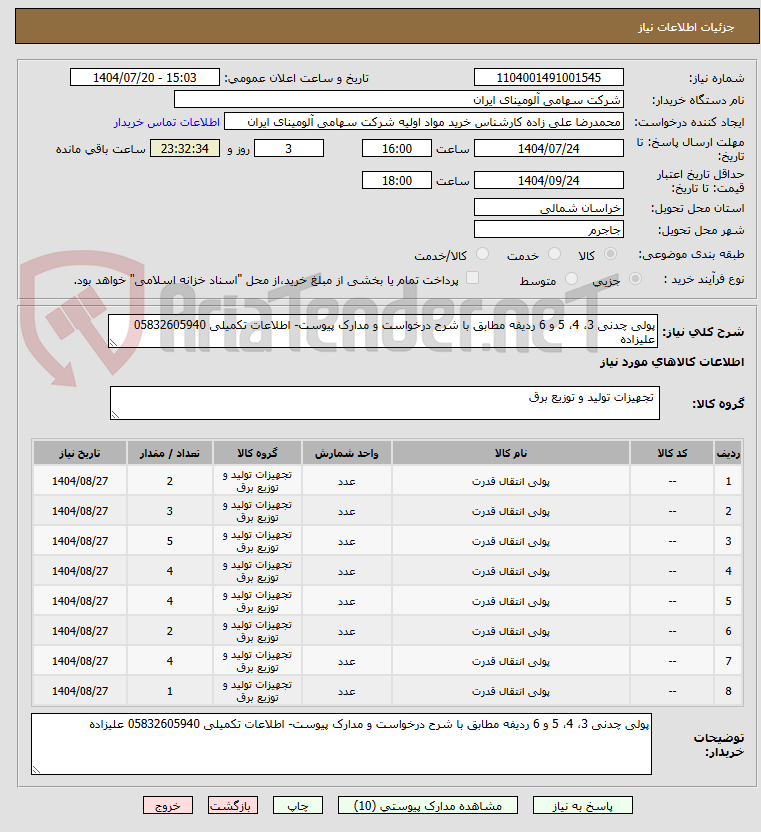Click the تاریخ نیاز column header
The image size is (761, 832).
point(80,453)
